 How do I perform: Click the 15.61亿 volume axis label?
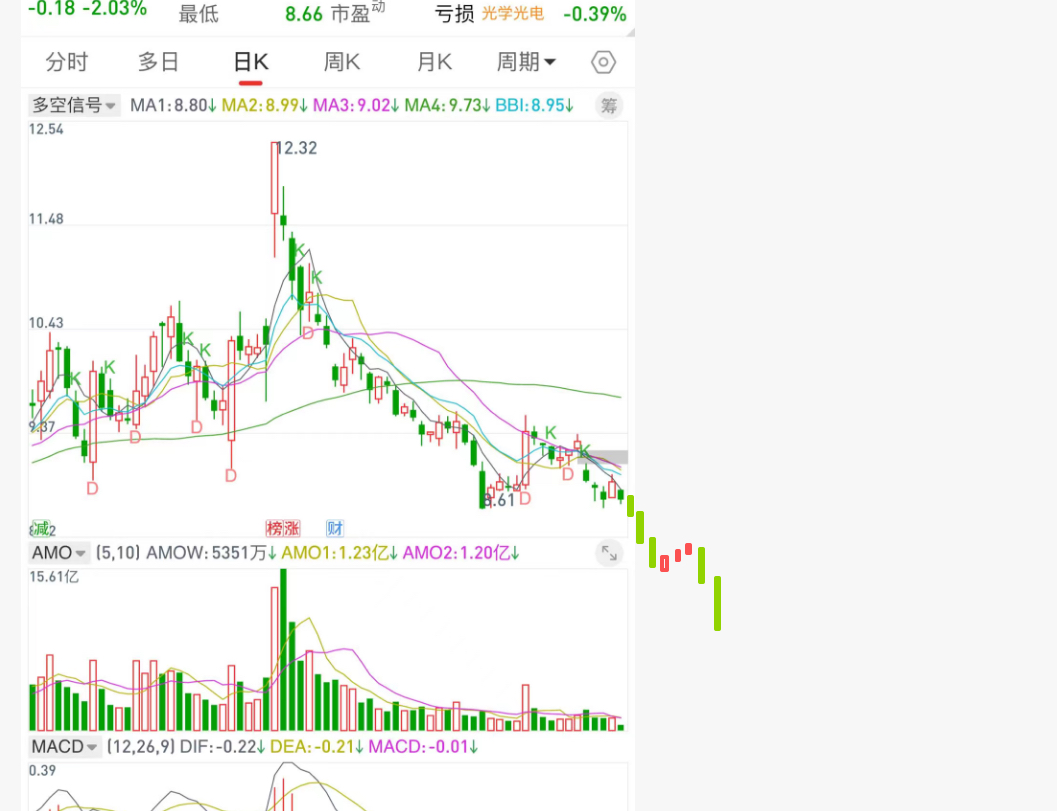point(54,577)
